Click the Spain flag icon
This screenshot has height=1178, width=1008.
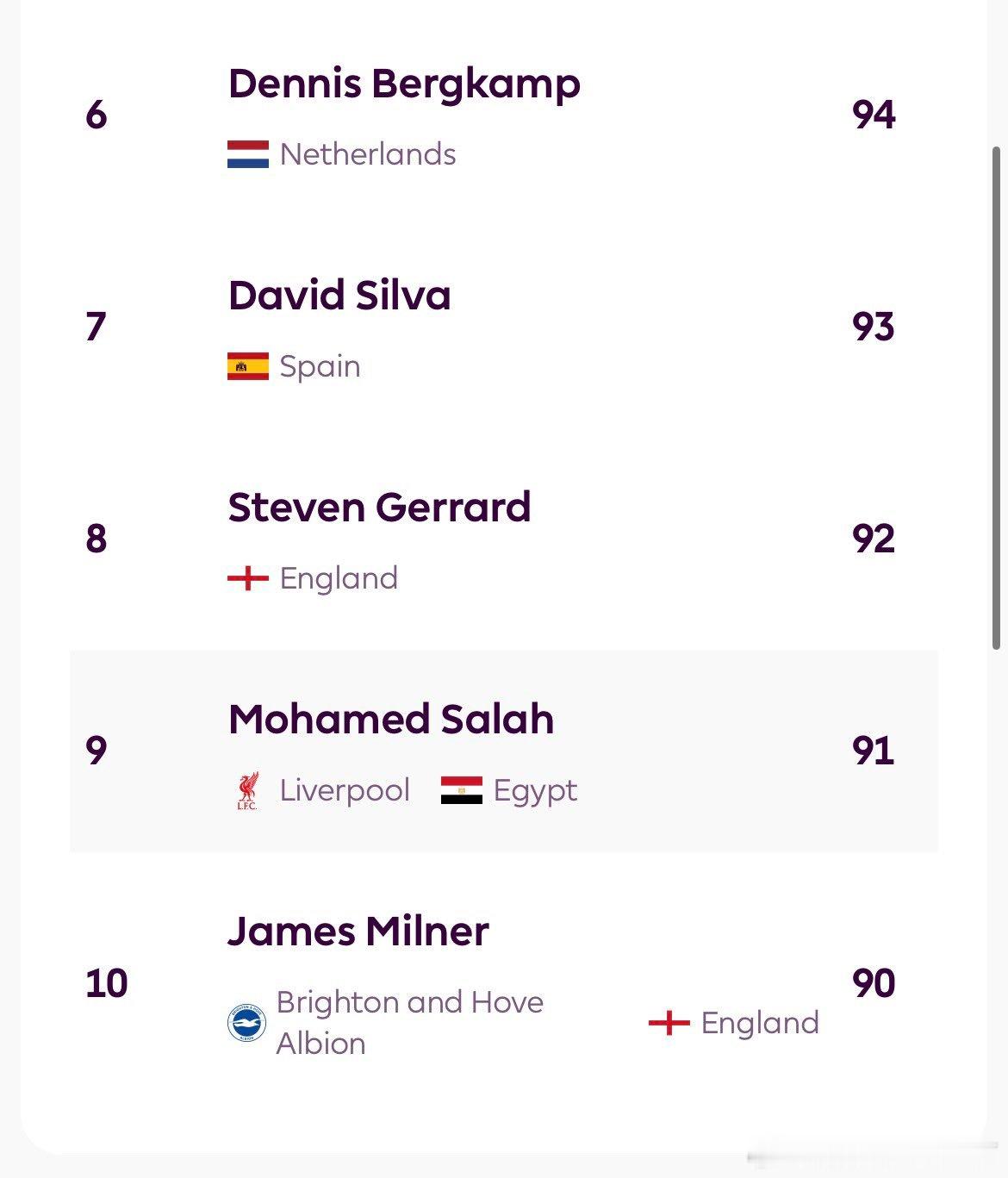pos(248,366)
